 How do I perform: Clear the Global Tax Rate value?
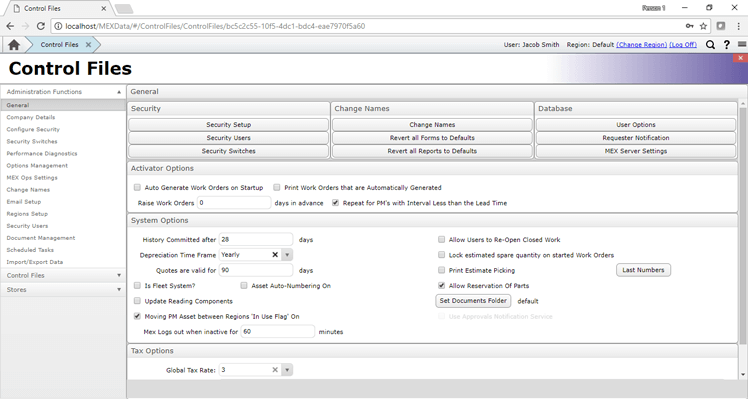point(275,370)
